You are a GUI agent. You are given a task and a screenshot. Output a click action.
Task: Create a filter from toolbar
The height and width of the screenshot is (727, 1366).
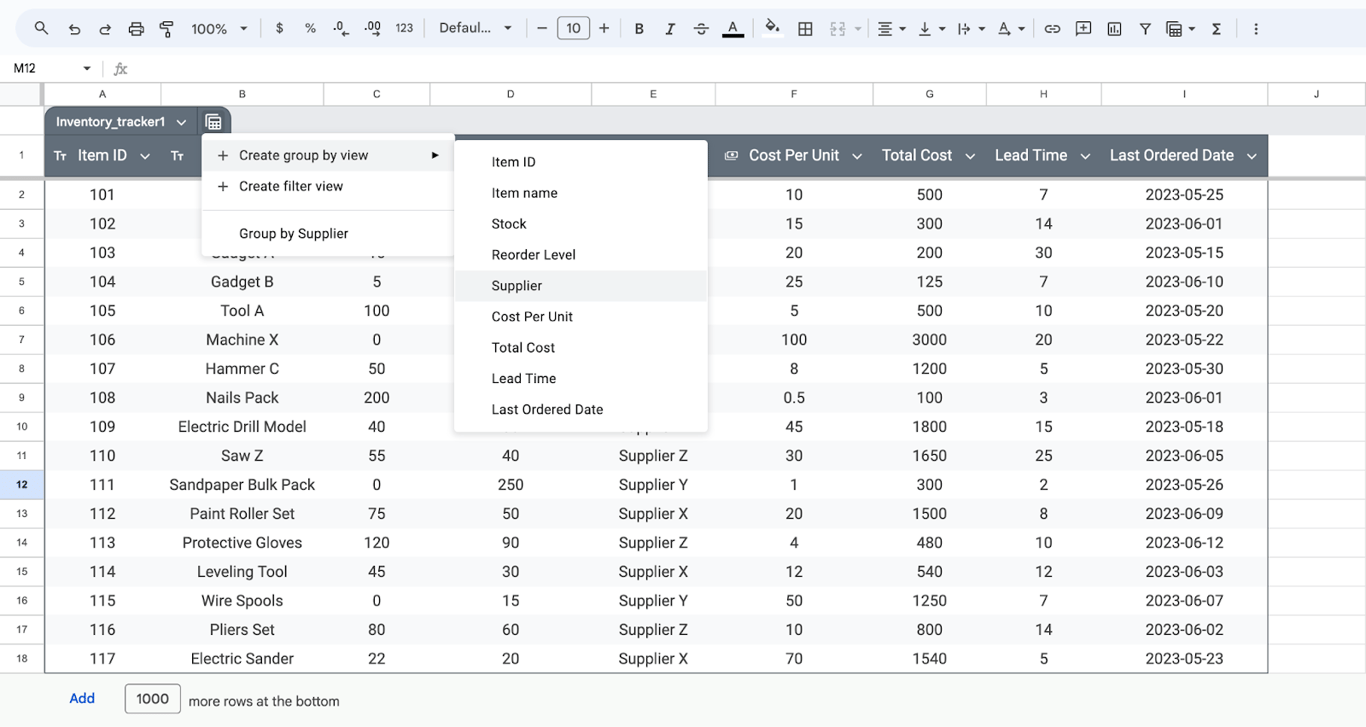tap(1145, 29)
